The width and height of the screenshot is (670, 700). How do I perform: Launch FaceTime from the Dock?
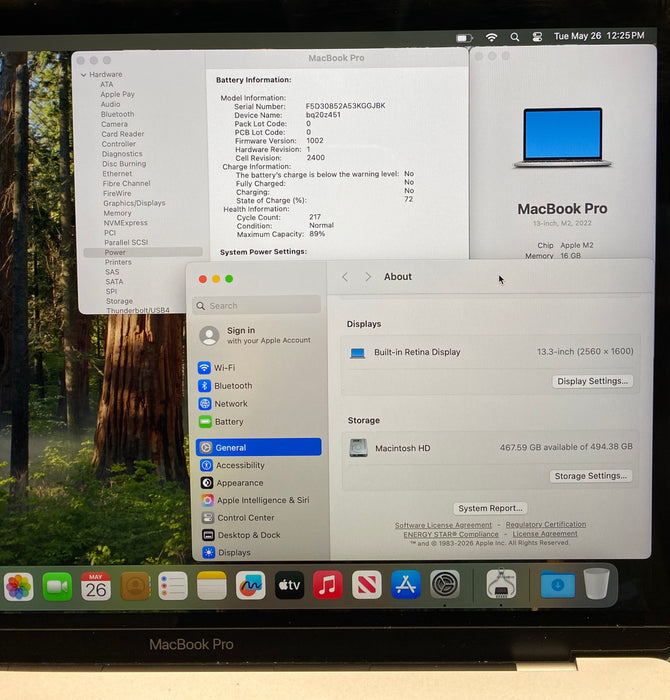tap(57, 586)
